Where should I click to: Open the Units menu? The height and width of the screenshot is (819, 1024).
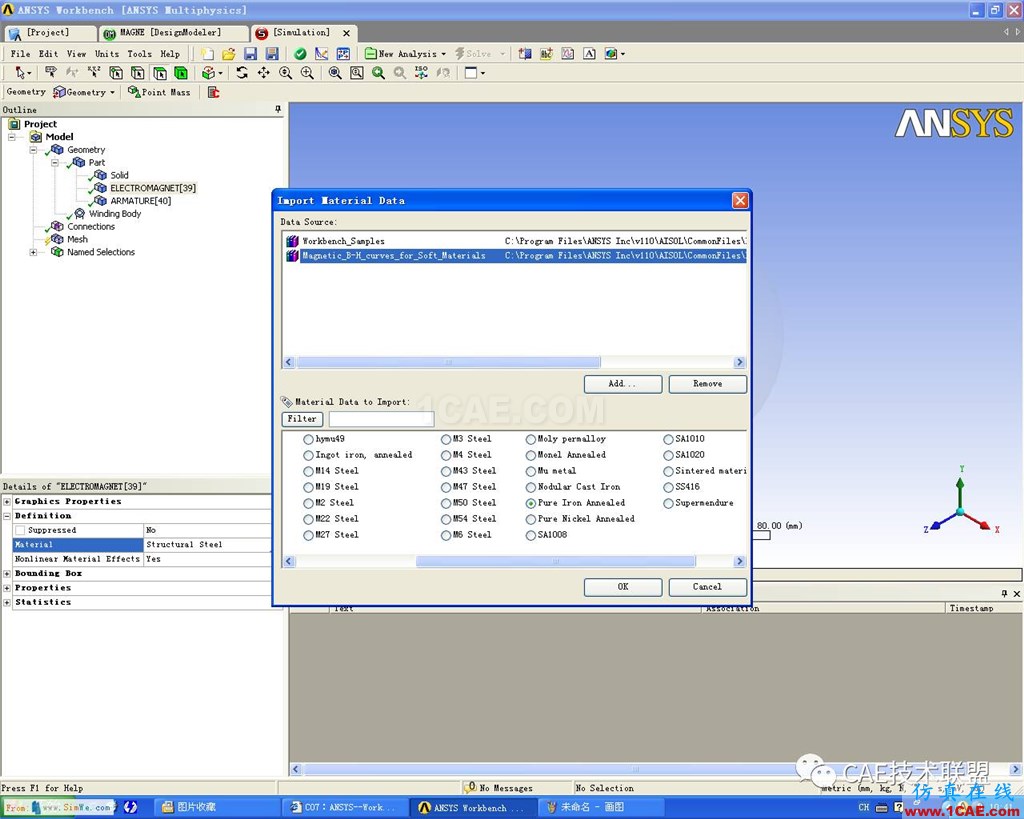click(x=107, y=54)
